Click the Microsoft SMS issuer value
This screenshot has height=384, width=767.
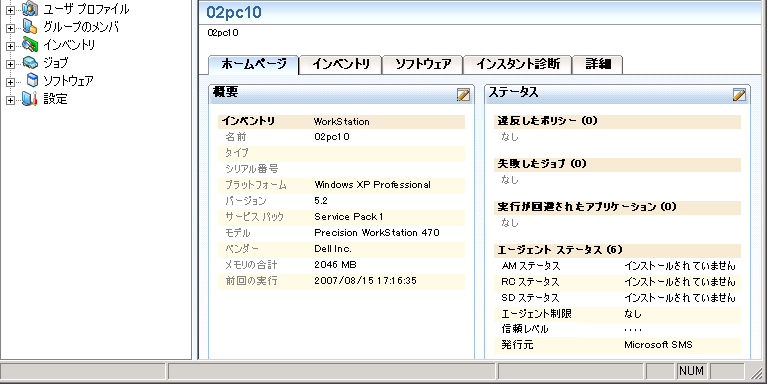pyautogui.click(x=658, y=345)
